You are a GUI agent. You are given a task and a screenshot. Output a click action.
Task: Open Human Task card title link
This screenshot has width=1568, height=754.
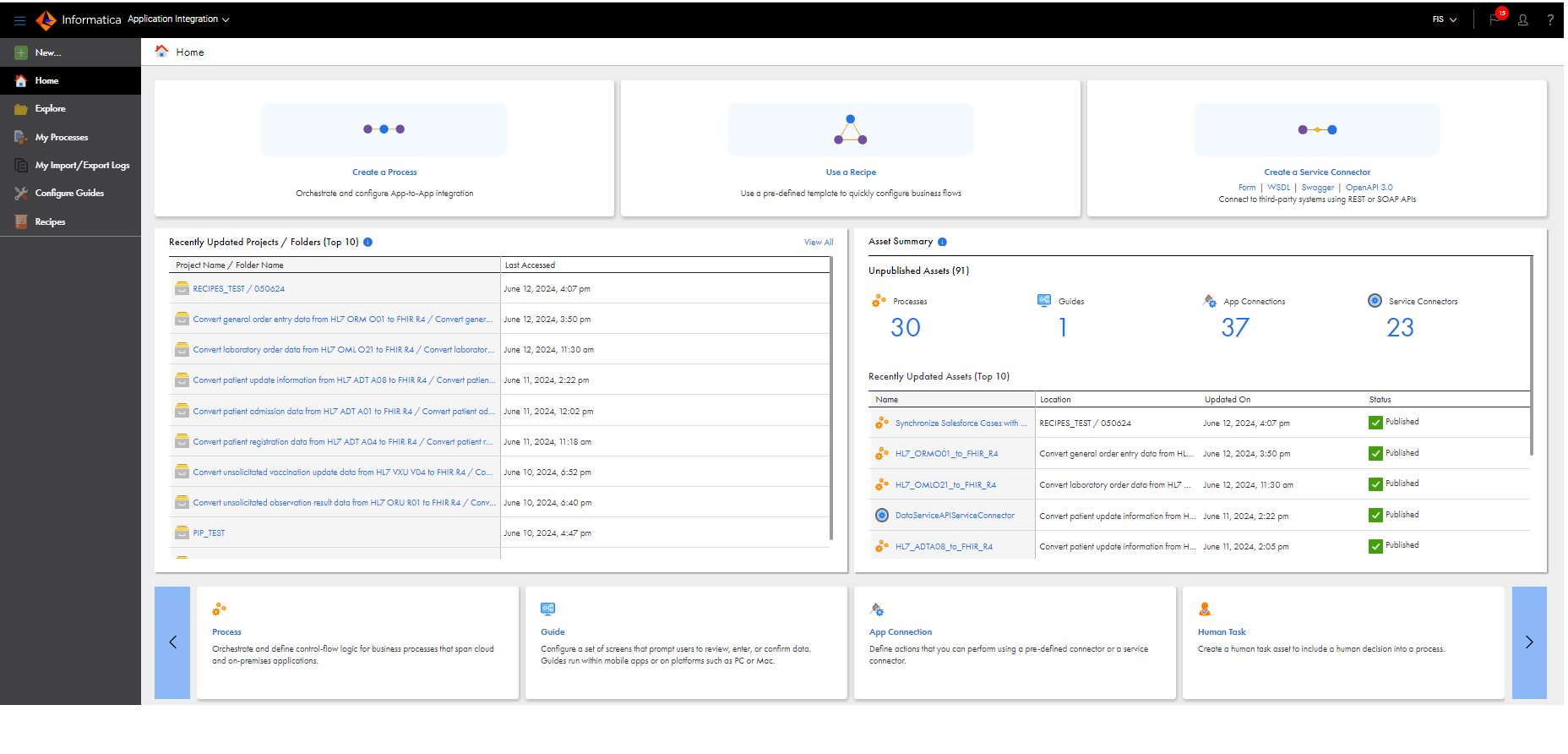(x=1222, y=632)
